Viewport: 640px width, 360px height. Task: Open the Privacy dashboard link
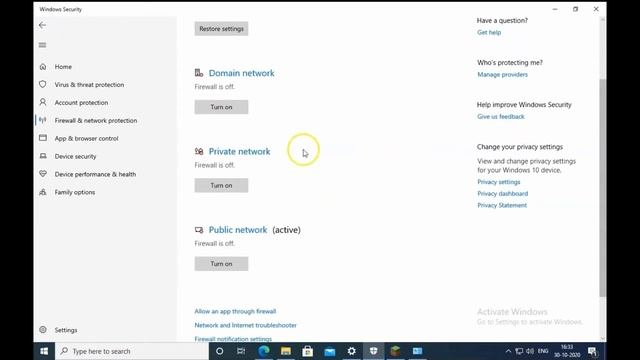click(x=502, y=193)
